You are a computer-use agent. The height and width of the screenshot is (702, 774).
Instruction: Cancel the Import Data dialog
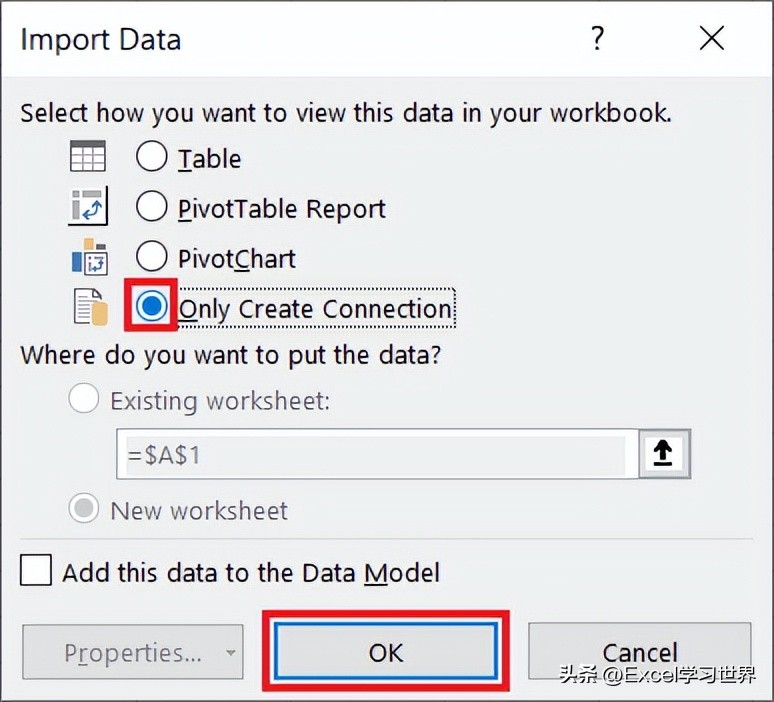pos(640,652)
